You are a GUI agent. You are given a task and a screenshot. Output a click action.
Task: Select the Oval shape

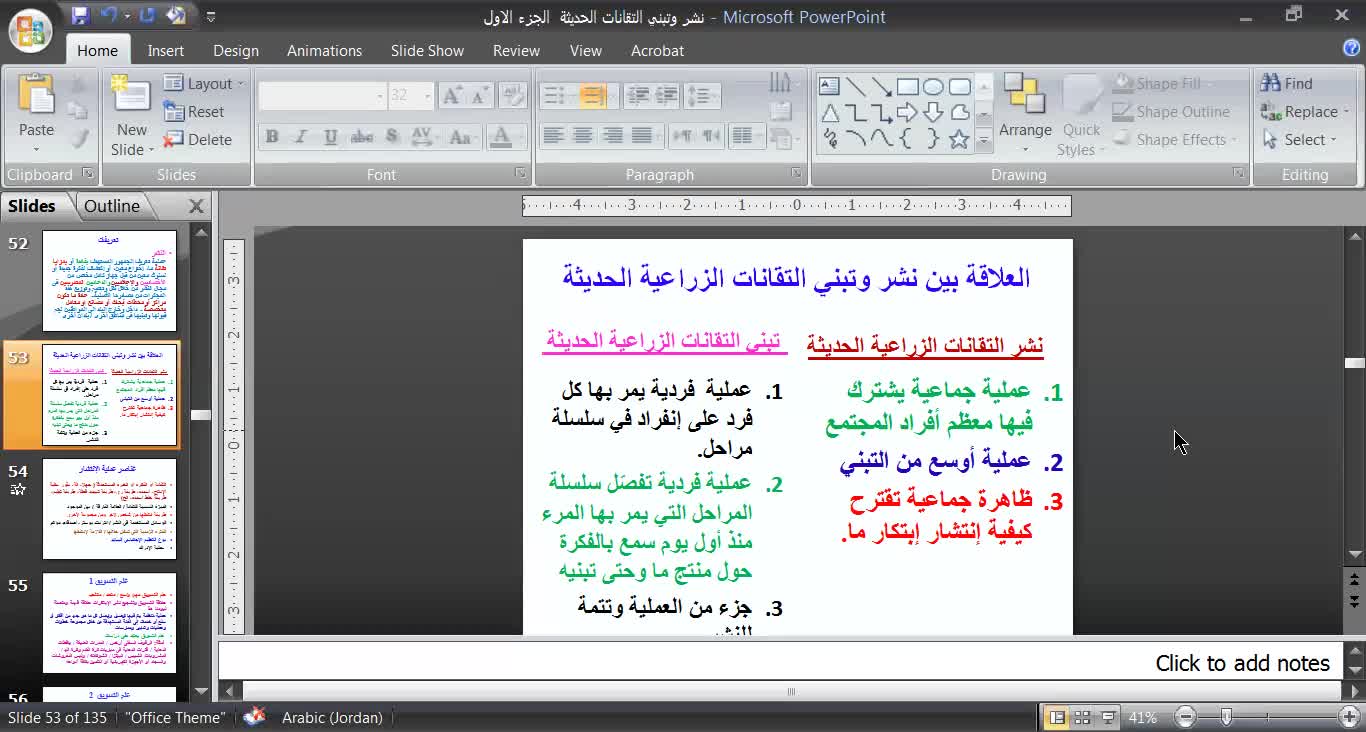click(x=933, y=86)
